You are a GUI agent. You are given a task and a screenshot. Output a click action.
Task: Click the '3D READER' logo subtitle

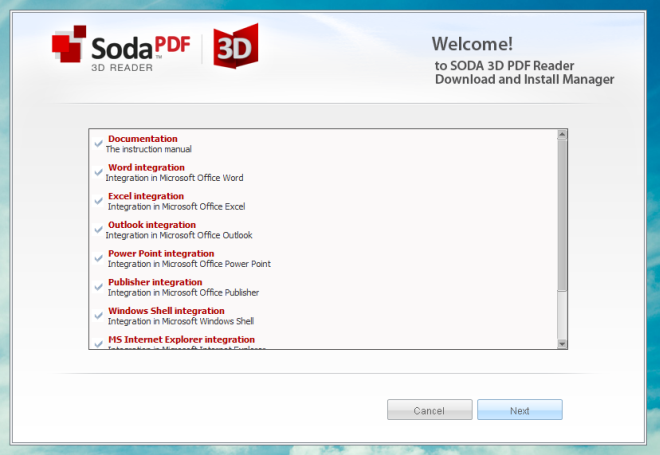point(122,67)
